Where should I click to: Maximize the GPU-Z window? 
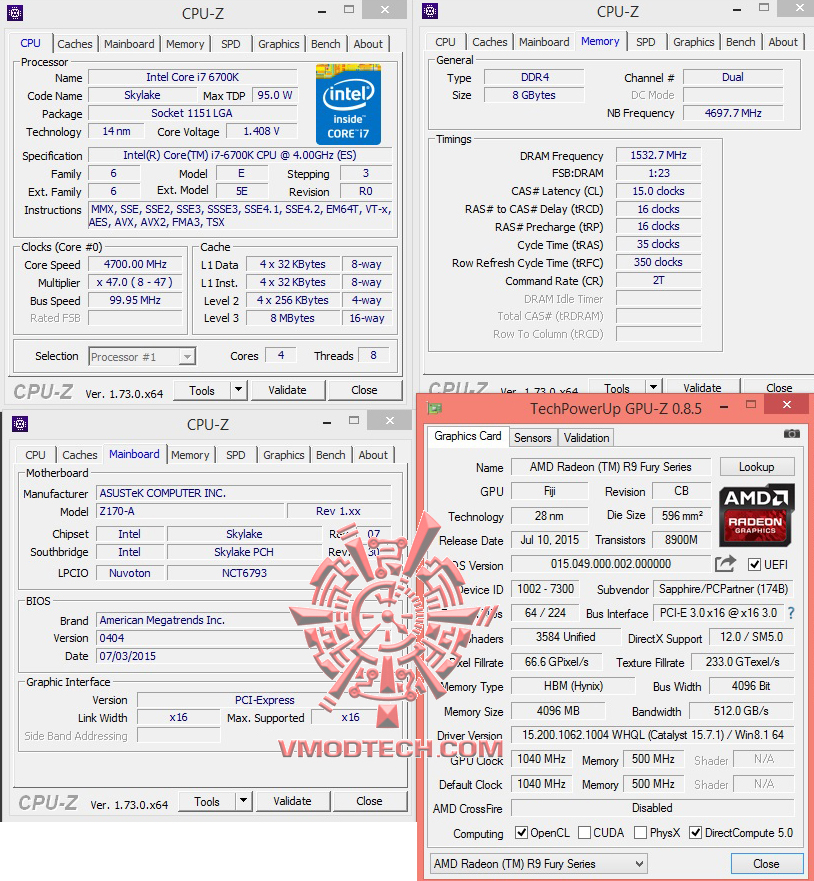pos(751,405)
